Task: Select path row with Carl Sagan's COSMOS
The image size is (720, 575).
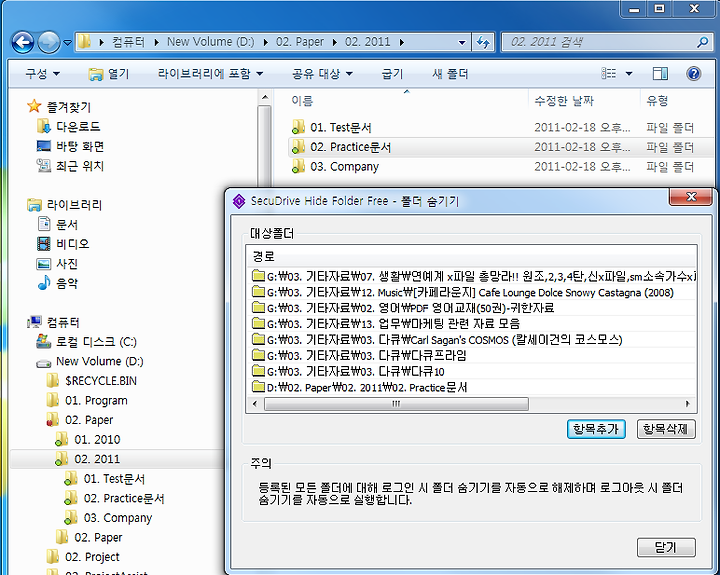Action: [x=472, y=340]
